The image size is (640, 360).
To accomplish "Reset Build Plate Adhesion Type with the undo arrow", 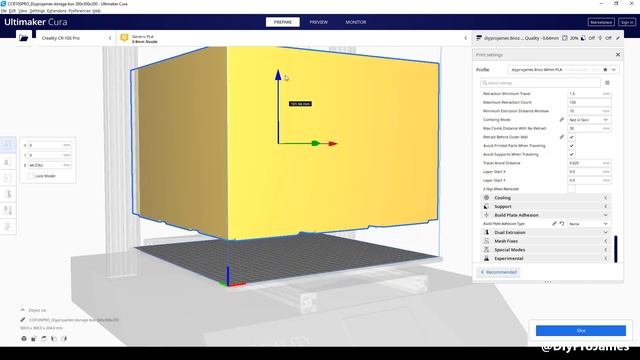I will (562, 224).
